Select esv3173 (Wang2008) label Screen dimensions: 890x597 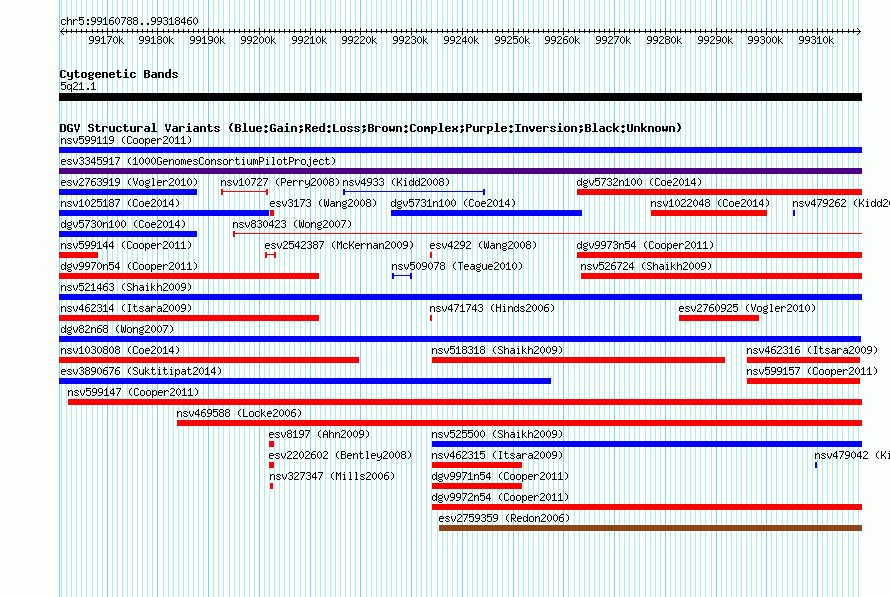[x=323, y=203]
